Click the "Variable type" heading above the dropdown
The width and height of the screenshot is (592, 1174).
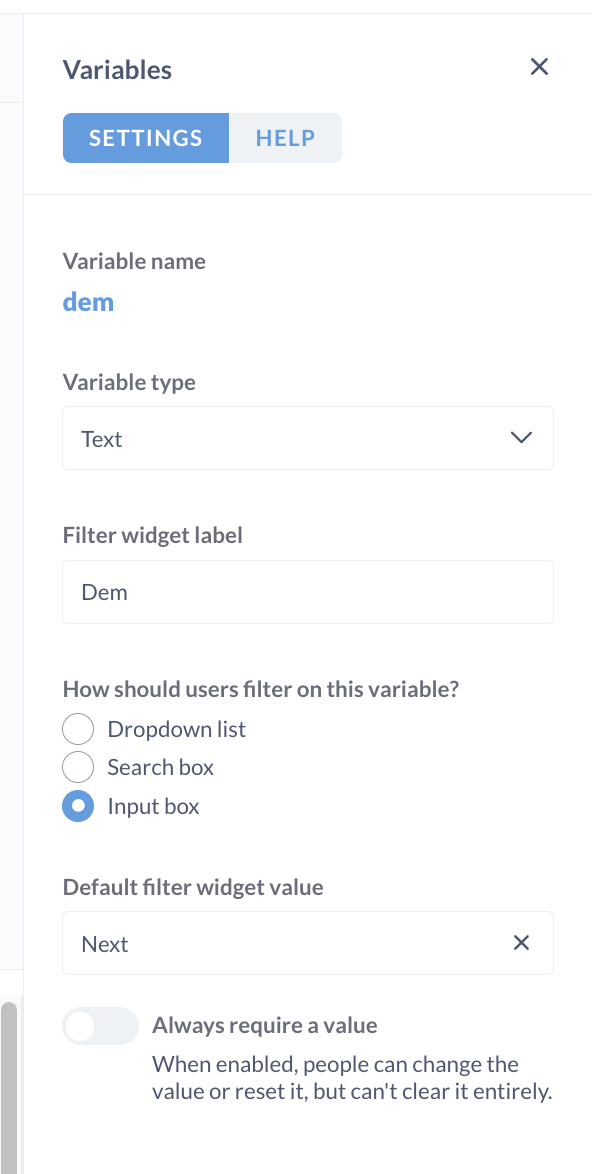[x=129, y=383]
